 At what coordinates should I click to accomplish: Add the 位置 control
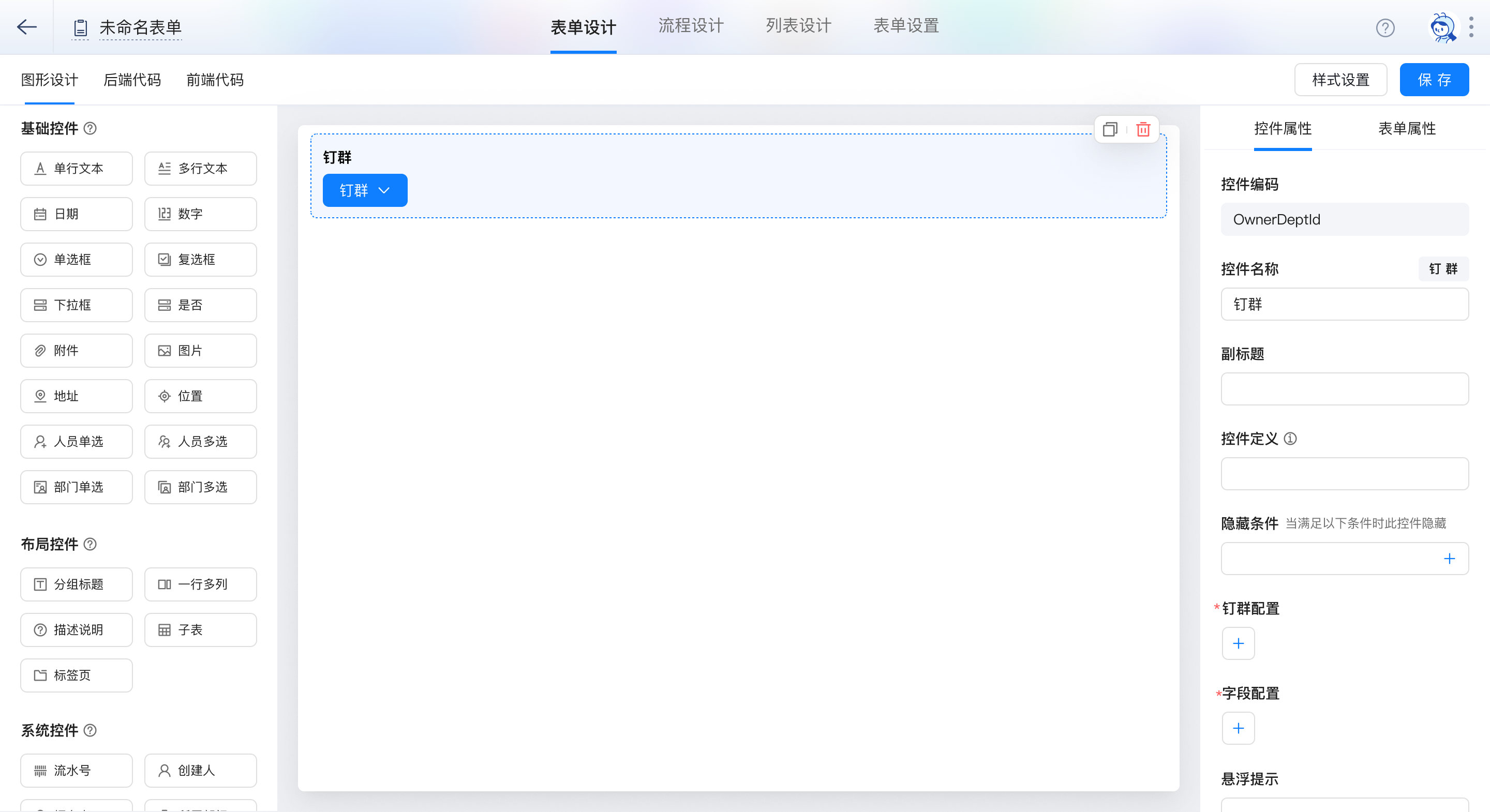tap(200, 396)
